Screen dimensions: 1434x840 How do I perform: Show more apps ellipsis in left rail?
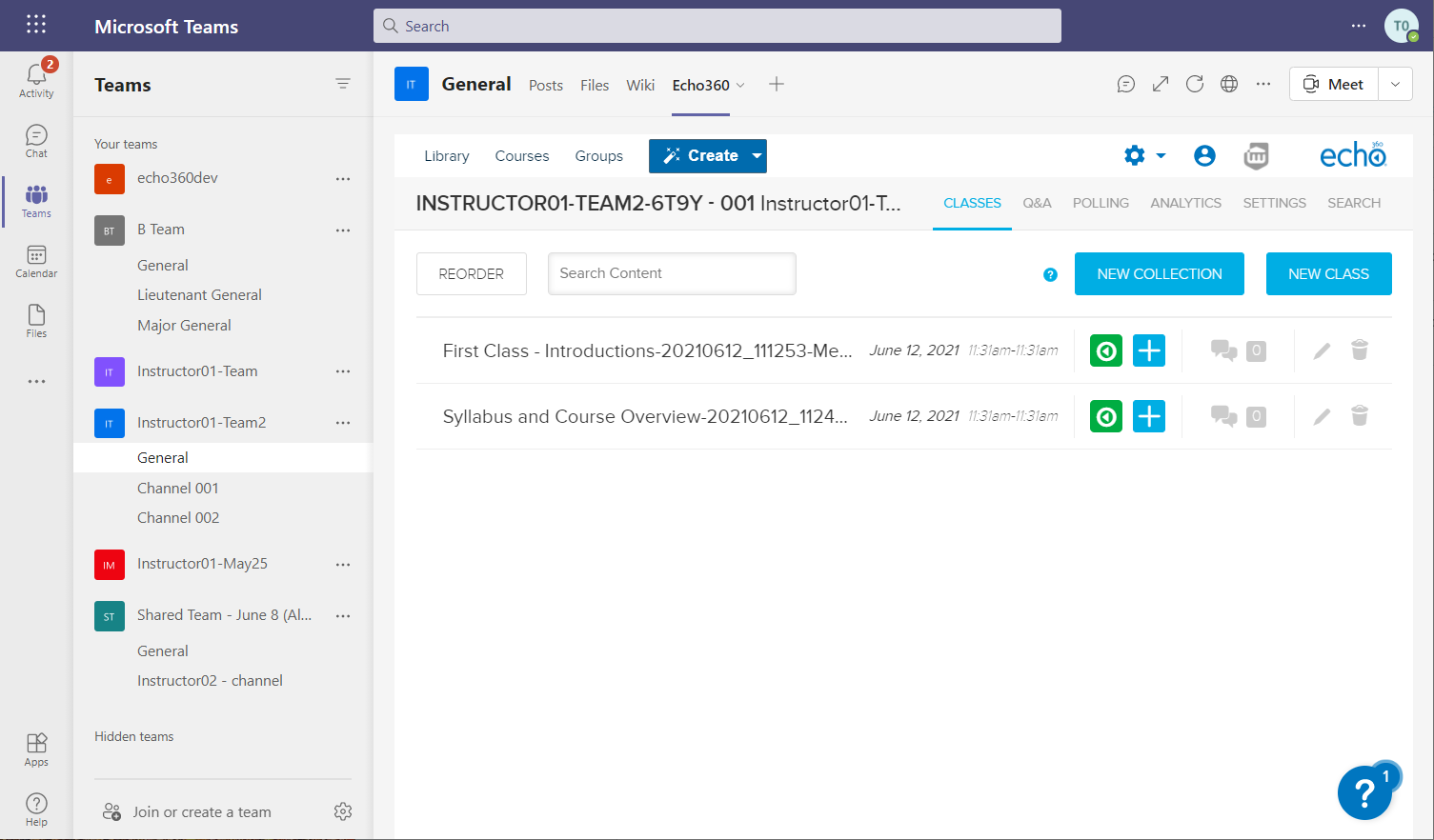(x=36, y=381)
